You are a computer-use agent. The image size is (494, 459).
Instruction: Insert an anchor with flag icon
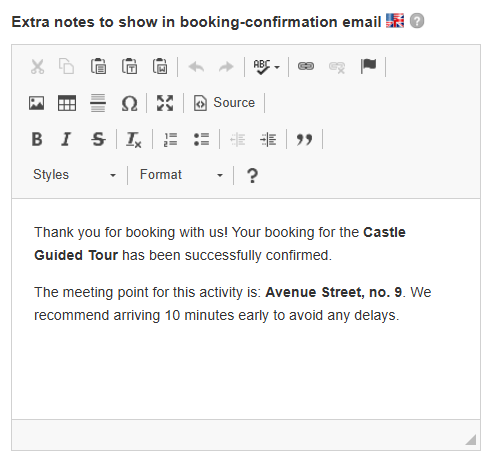point(368,66)
